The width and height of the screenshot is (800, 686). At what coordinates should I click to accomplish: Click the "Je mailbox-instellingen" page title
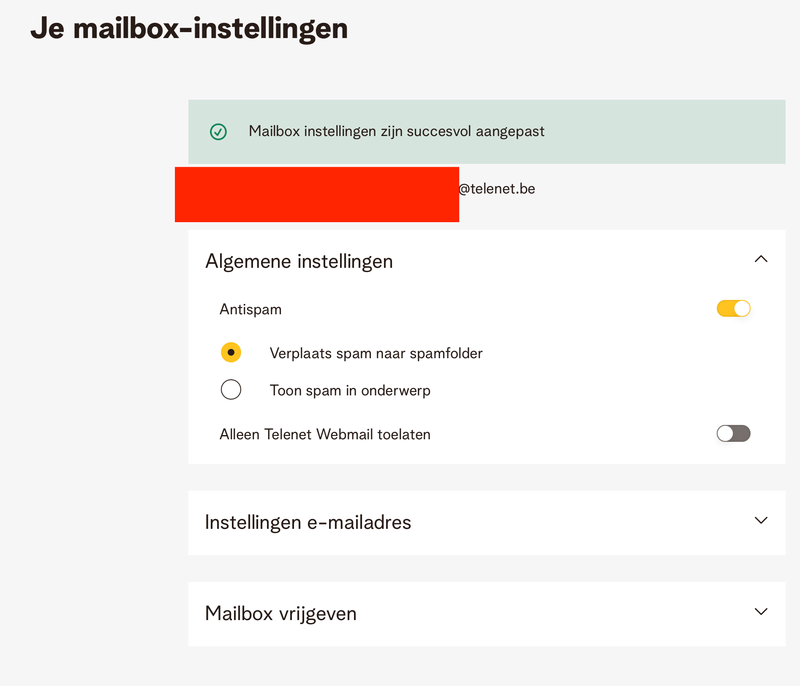click(189, 28)
